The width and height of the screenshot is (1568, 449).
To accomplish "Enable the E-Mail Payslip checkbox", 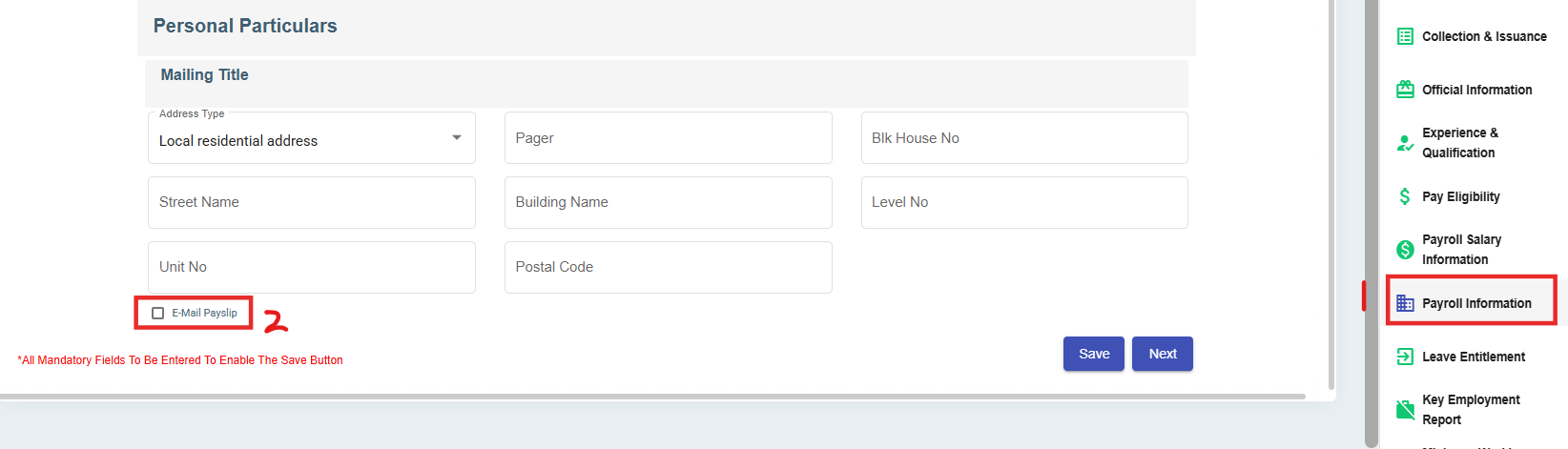I will pyautogui.click(x=158, y=313).
